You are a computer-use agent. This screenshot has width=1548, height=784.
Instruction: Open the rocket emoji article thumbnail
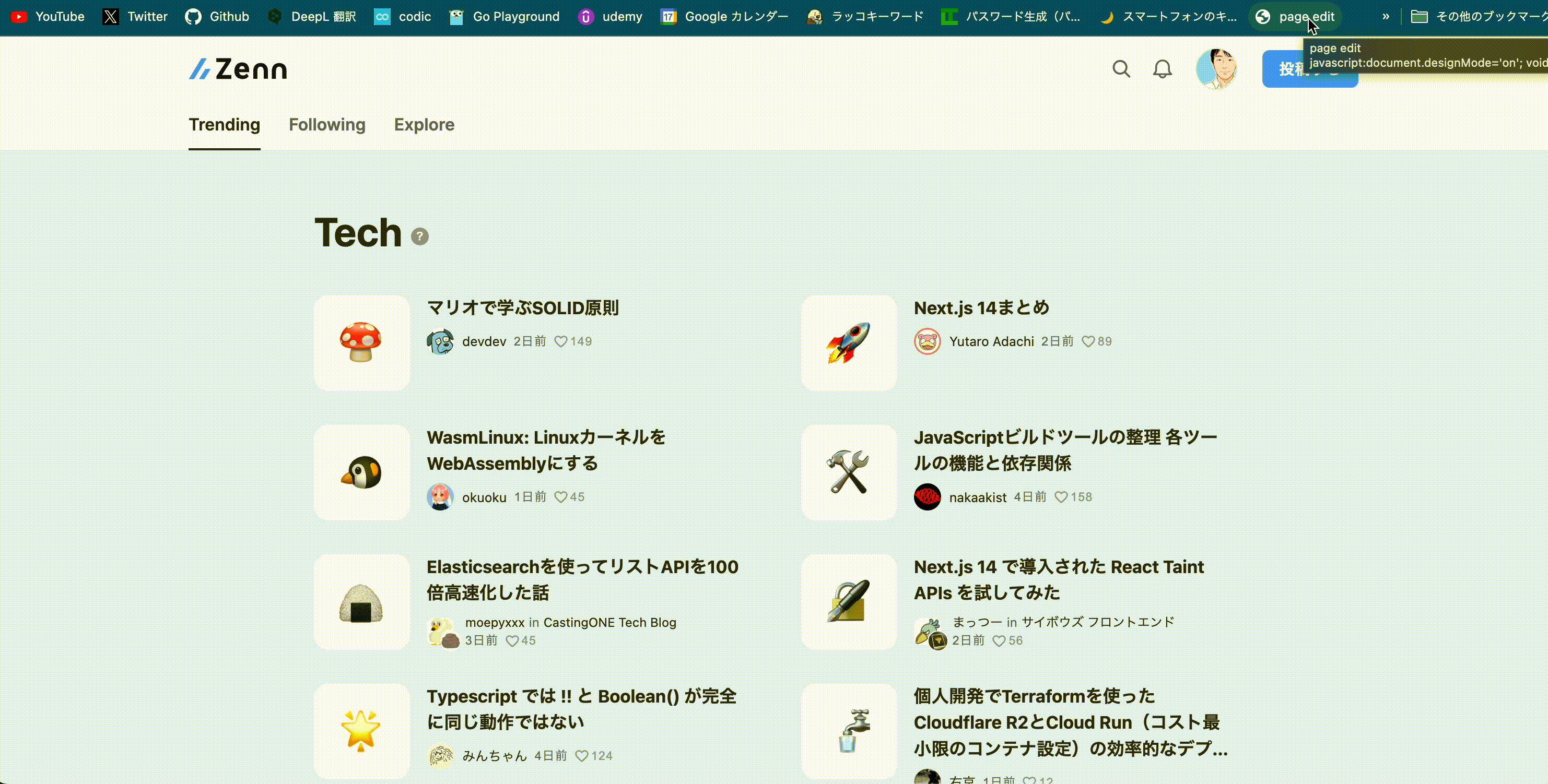pos(849,342)
